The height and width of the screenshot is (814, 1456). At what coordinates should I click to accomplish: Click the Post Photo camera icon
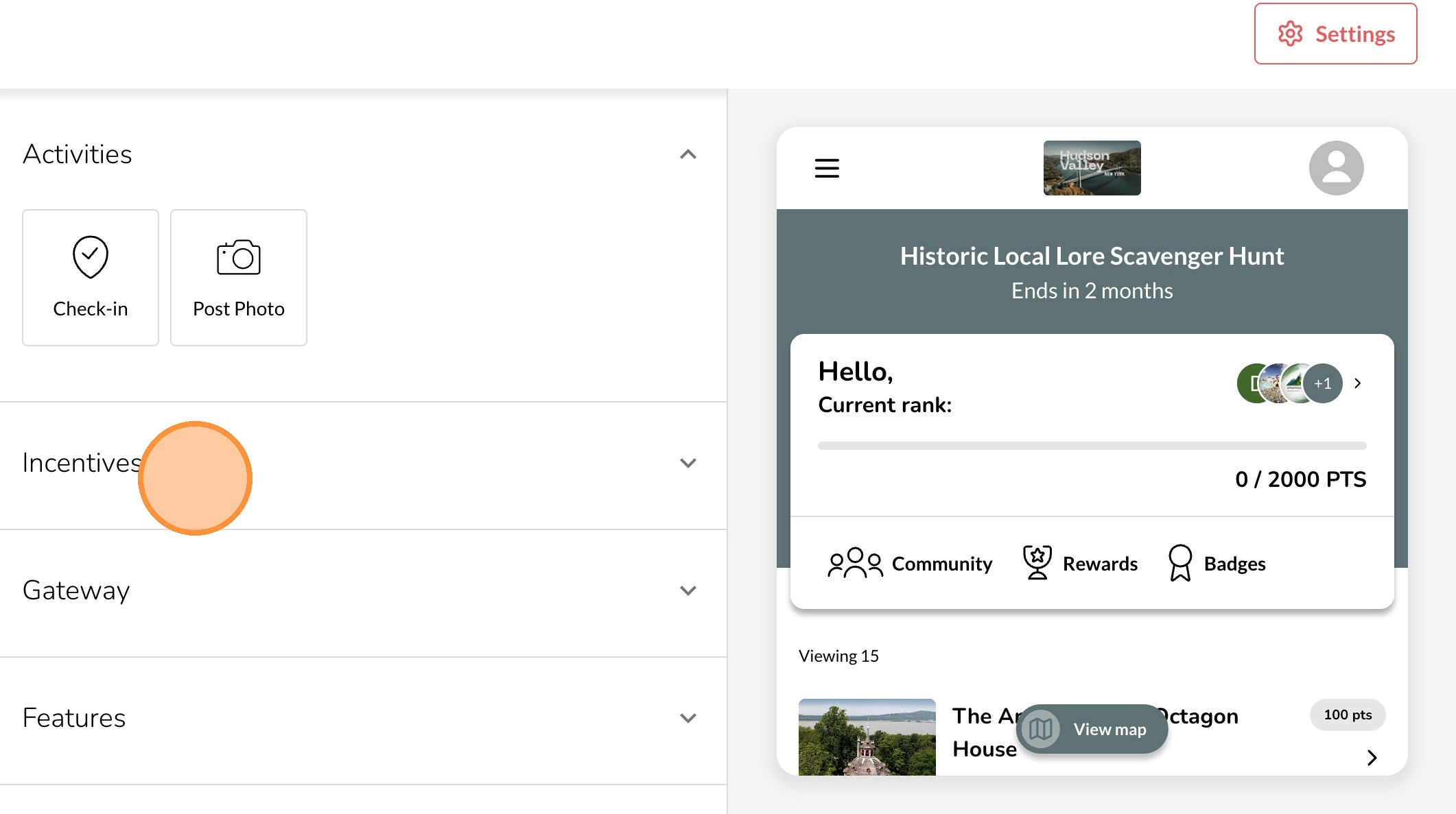(x=239, y=257)
